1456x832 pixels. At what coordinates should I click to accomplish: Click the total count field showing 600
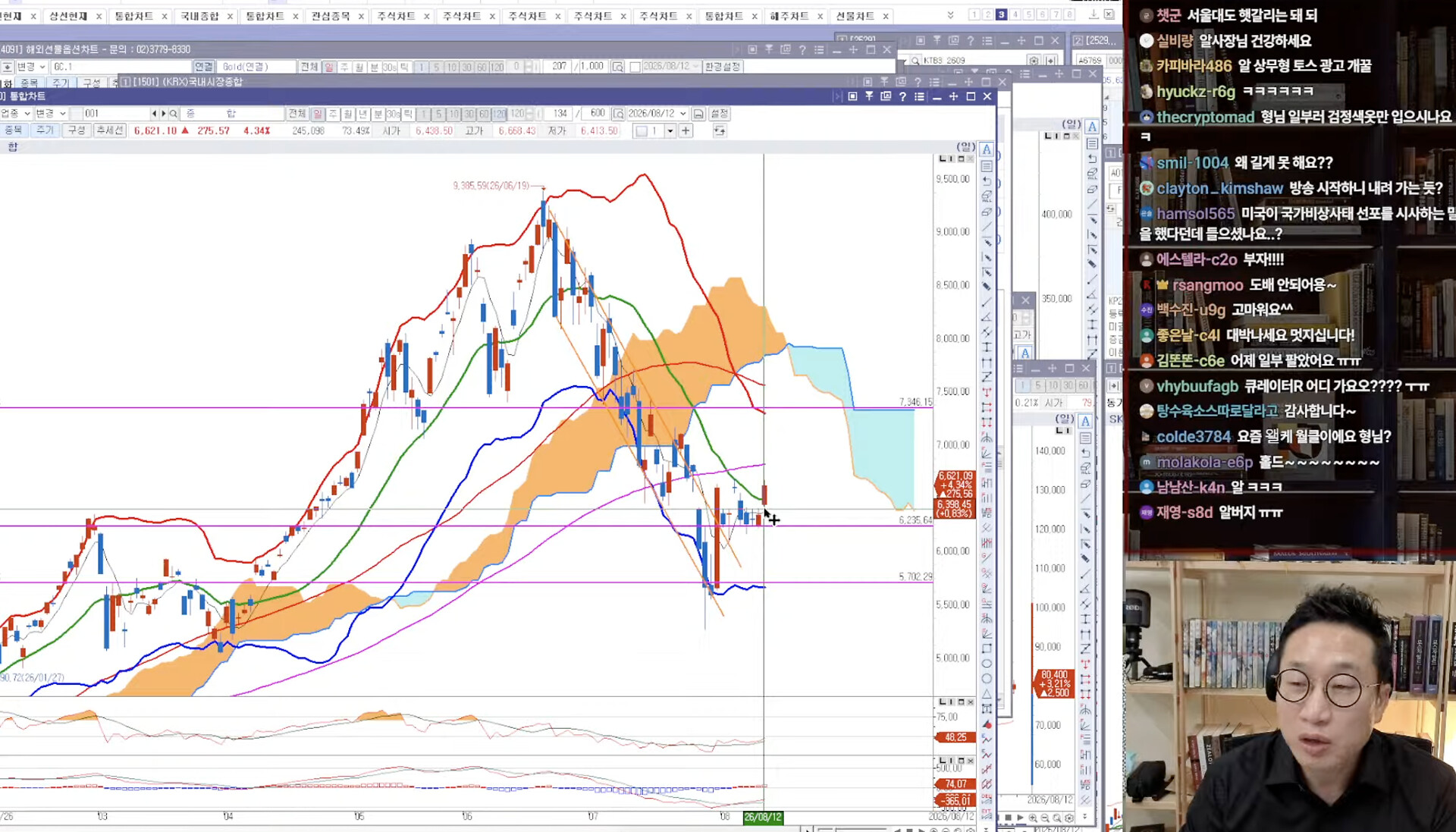point(595,114)
